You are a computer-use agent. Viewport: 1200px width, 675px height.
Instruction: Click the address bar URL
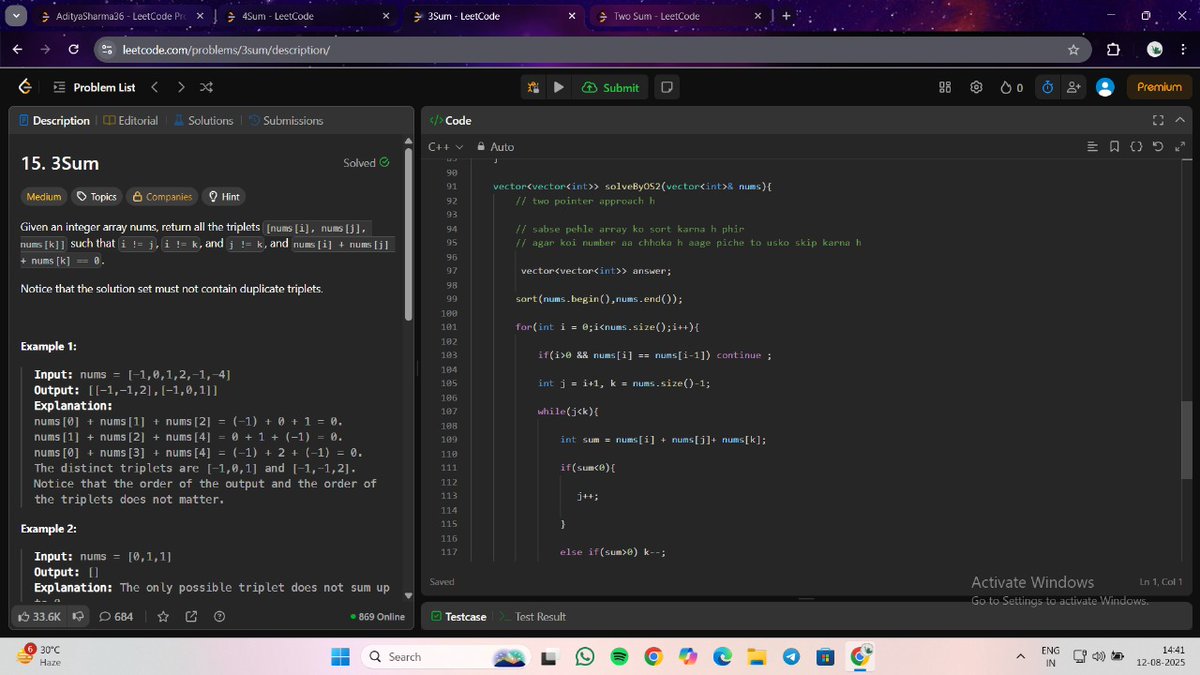point(228,50)
